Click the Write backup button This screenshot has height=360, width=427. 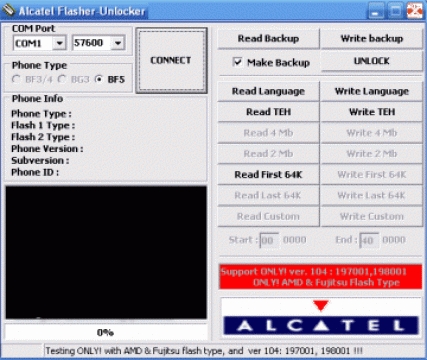[x=372, y=39]
